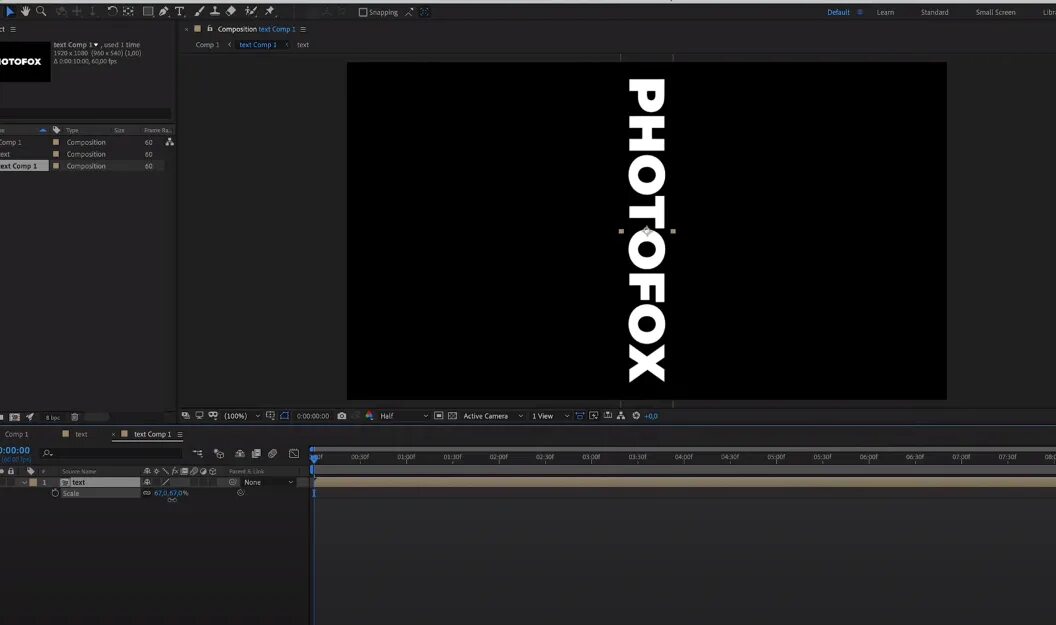Viewport: 1056px width, 625px height.
Task: Click the text layer label color swatch
Action: click(33, 482)
